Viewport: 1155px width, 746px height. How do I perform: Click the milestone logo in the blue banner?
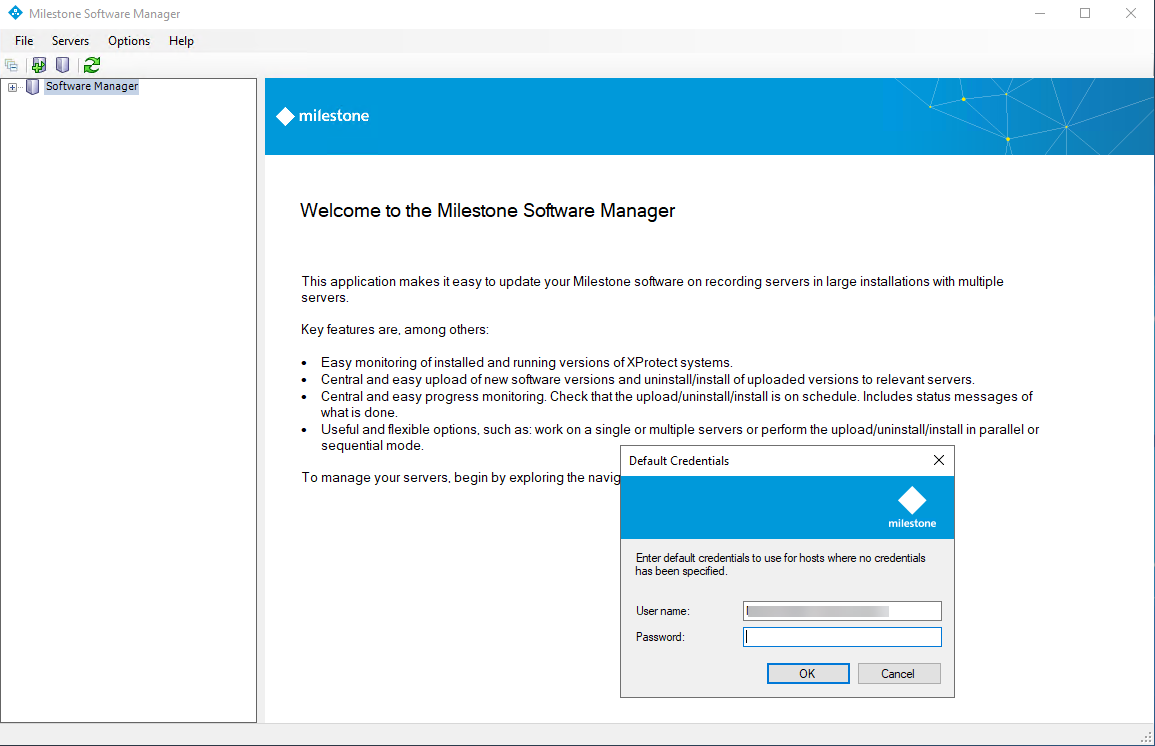pyautogui.click(x=323, y=116)
